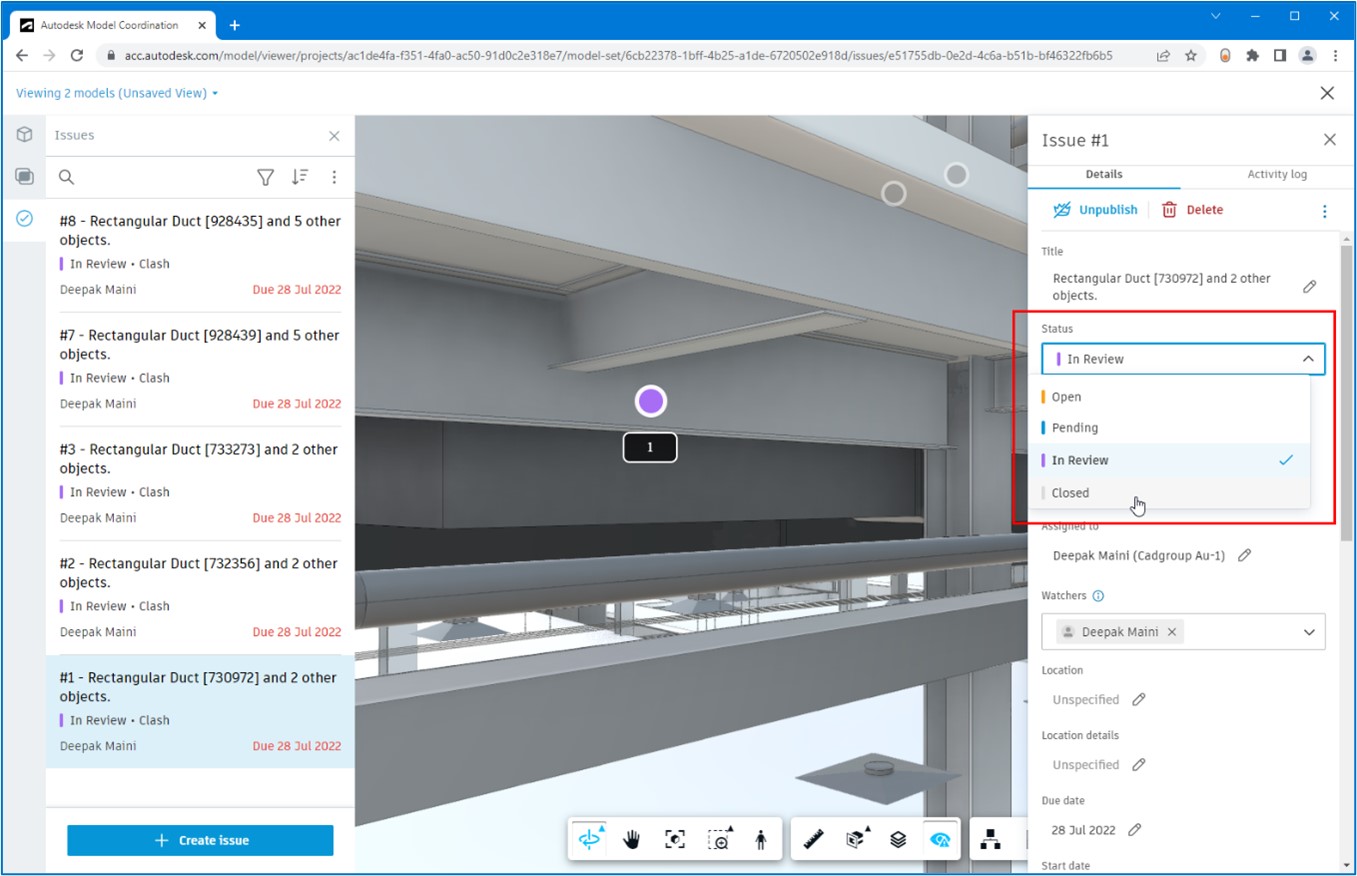Click the Create issue button
The height and width of the screenshot is (876, 1357).
(200, 840)
